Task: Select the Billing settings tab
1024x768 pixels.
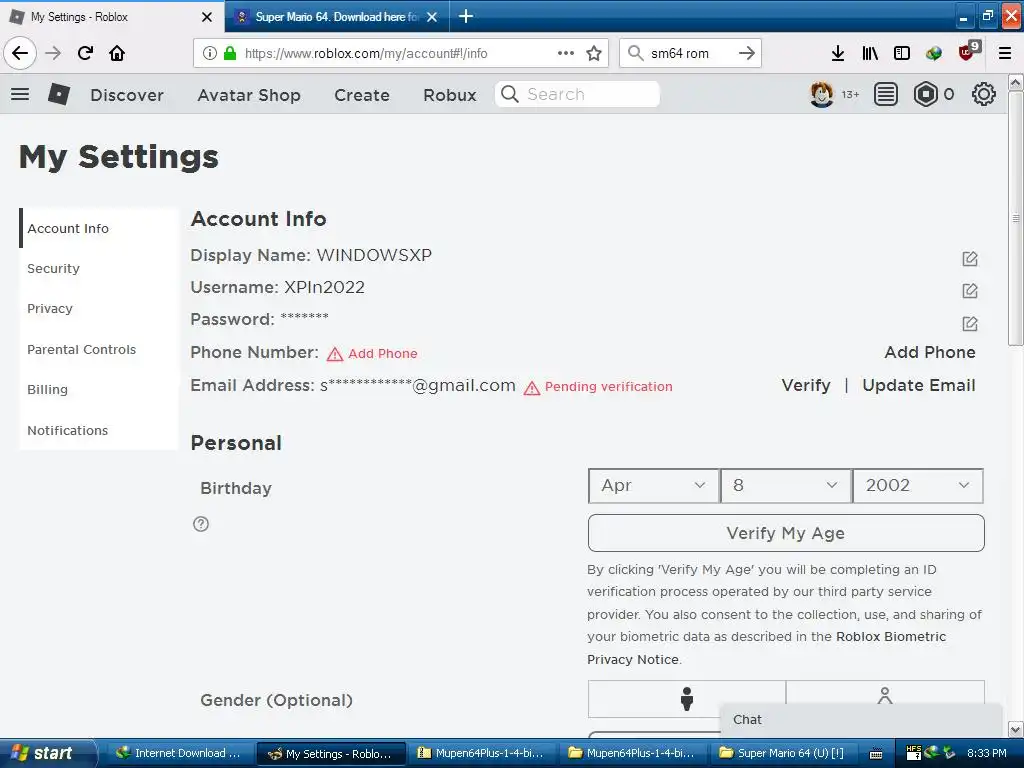Action: coord(99,389)
